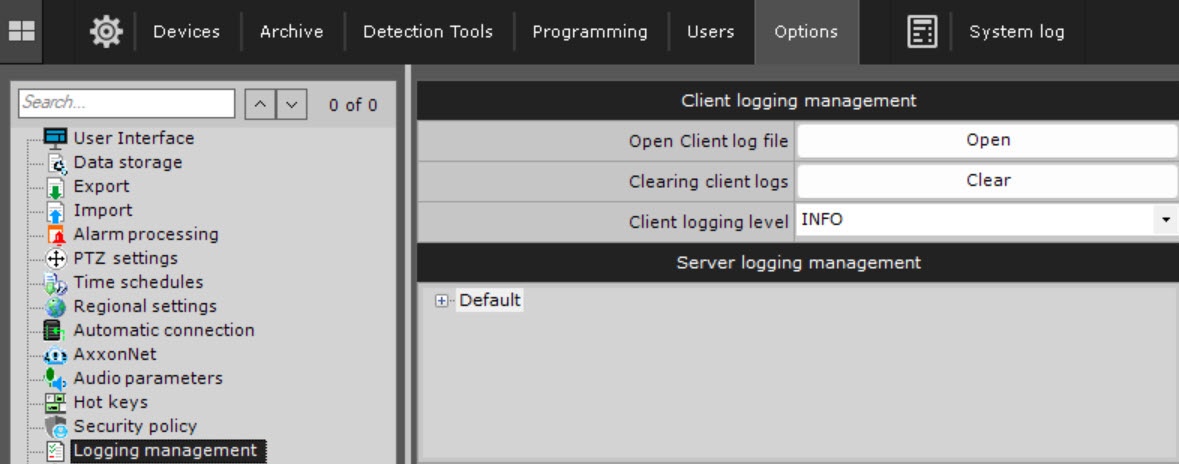
Task: Click the Logging management checklist icon
Action: (56, 451)
